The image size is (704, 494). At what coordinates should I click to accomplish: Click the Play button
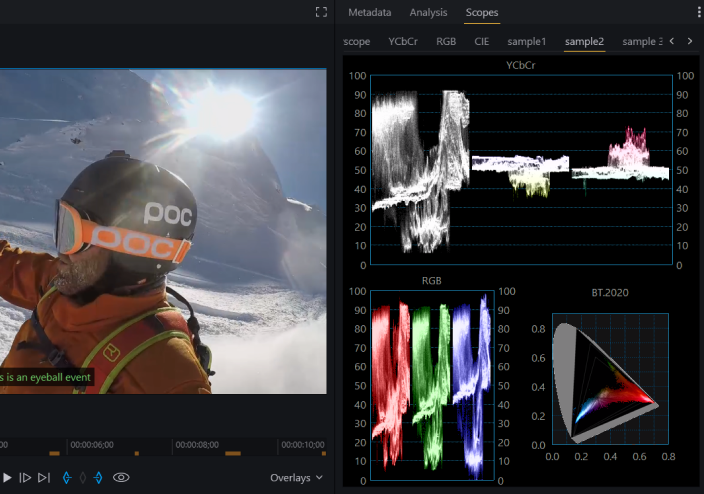click(x=7, y=478)
